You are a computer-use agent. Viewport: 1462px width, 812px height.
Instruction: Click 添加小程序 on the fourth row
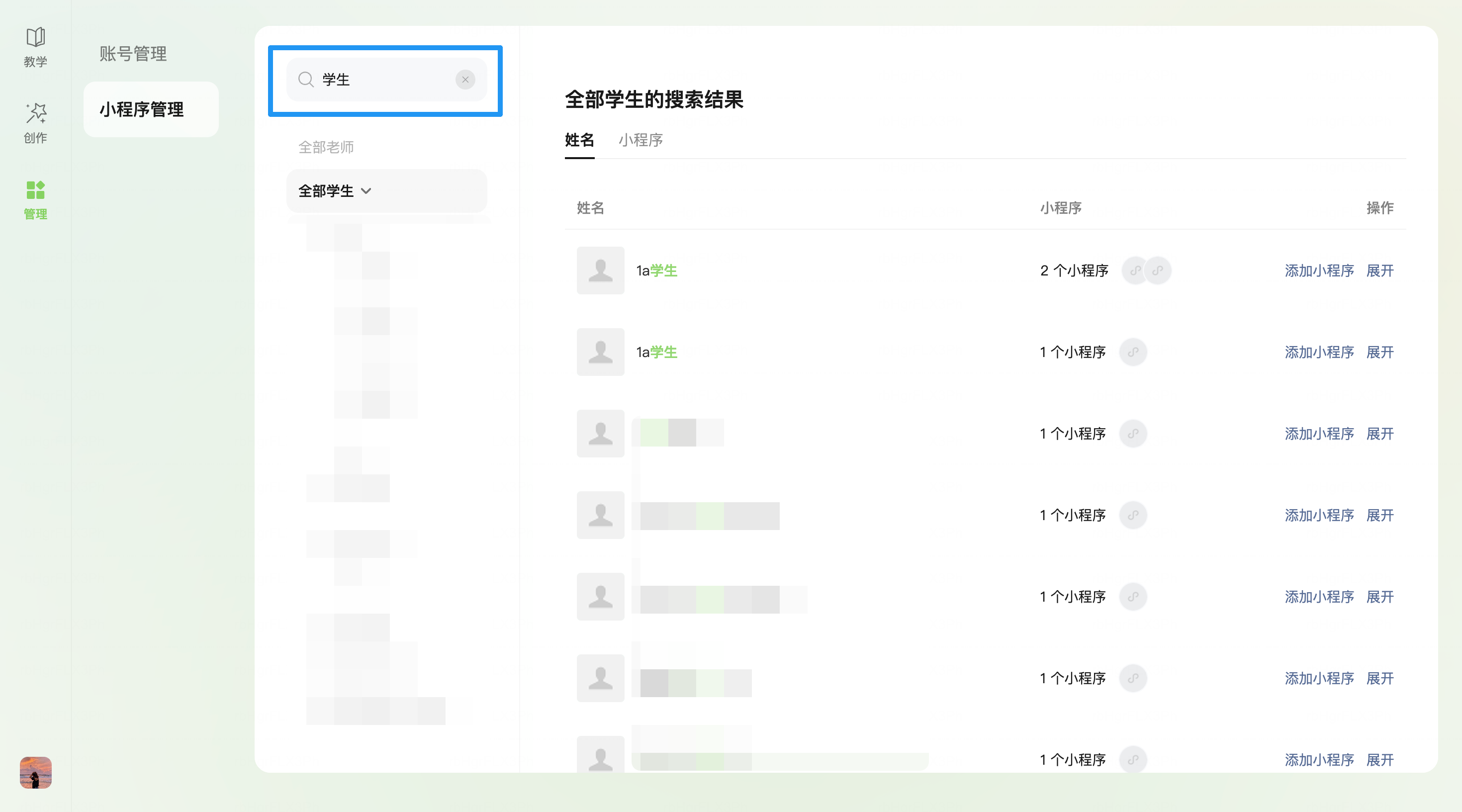[x=1319, y=515]
